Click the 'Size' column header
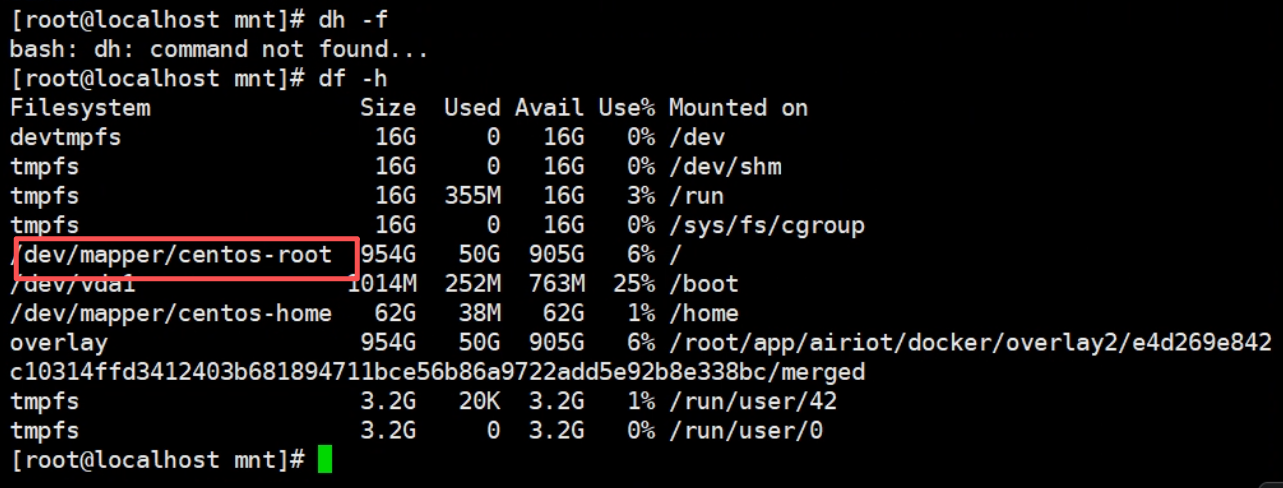 click(x=388, y=107)
